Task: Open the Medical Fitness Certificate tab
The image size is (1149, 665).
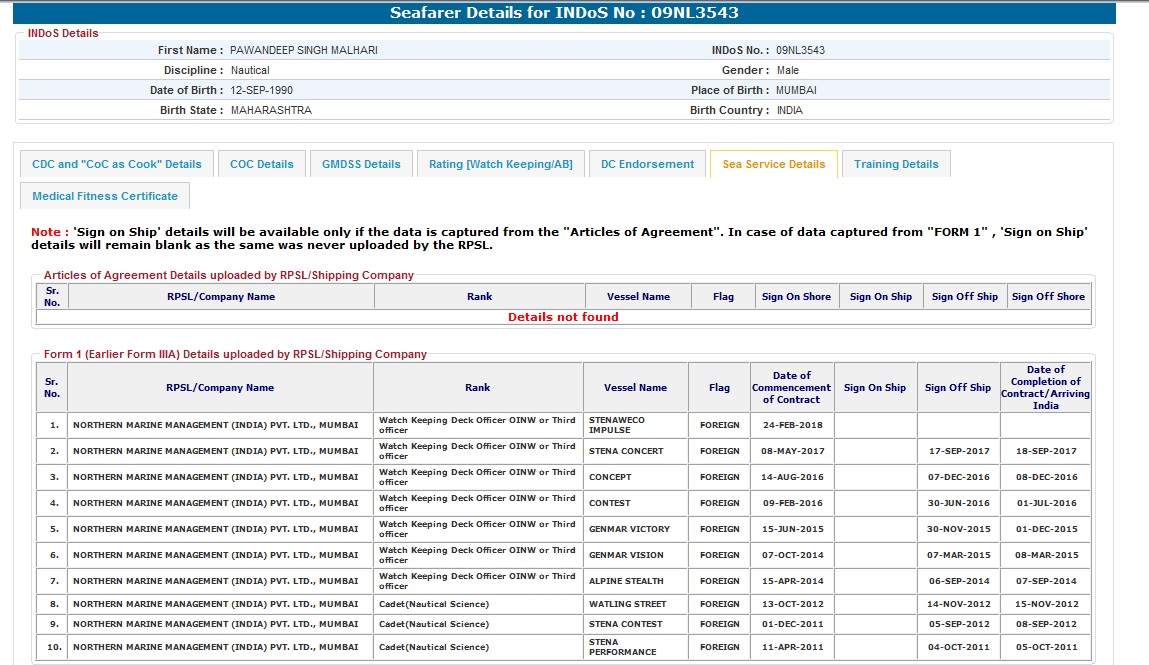Action: click(x=105, y=196)
